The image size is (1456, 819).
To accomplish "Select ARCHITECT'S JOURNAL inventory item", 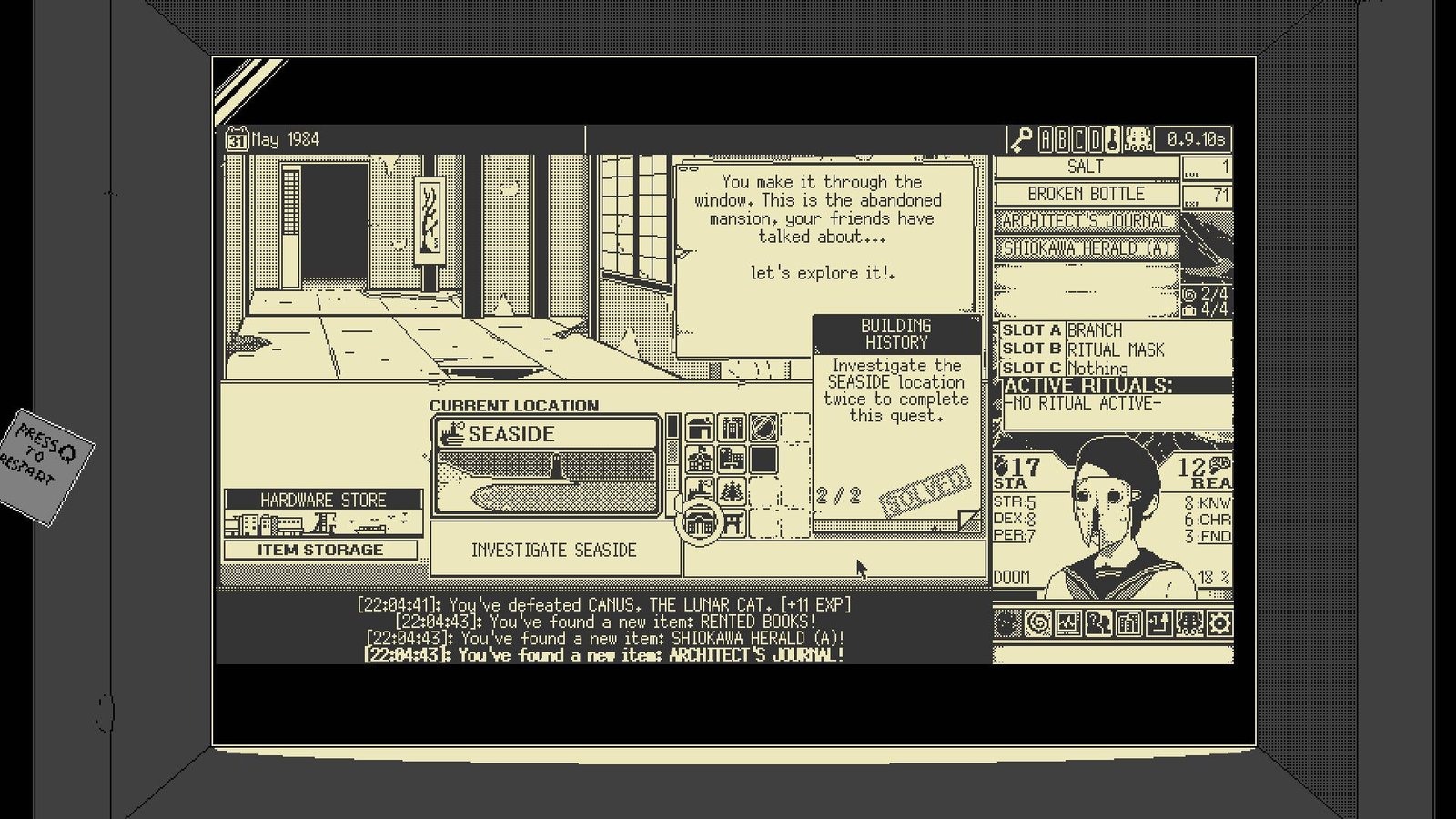I will click(1086, 221).
